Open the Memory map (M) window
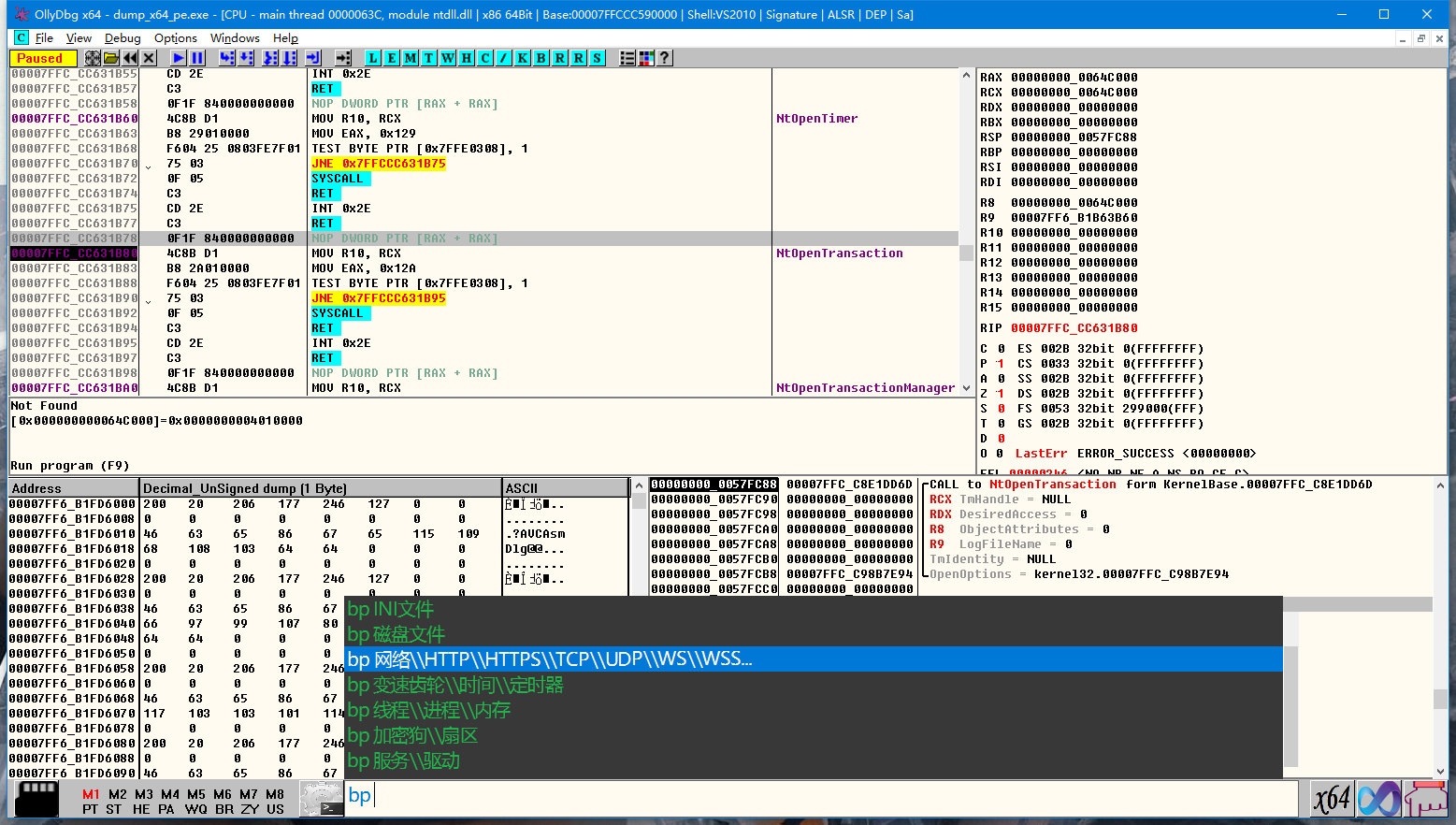1456x825 pixels. tap(410, 58)
